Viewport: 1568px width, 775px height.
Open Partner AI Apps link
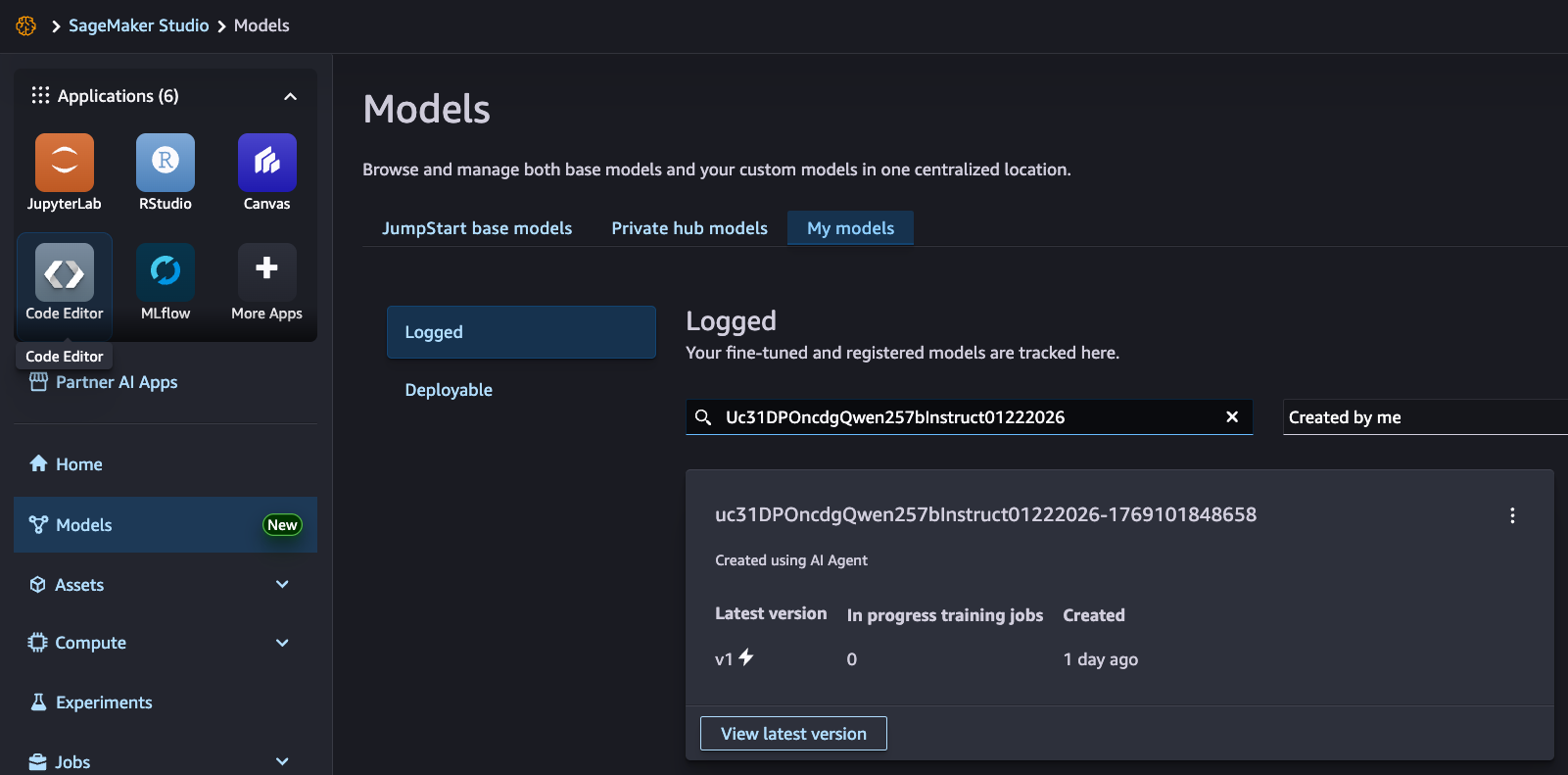[117, 382]
